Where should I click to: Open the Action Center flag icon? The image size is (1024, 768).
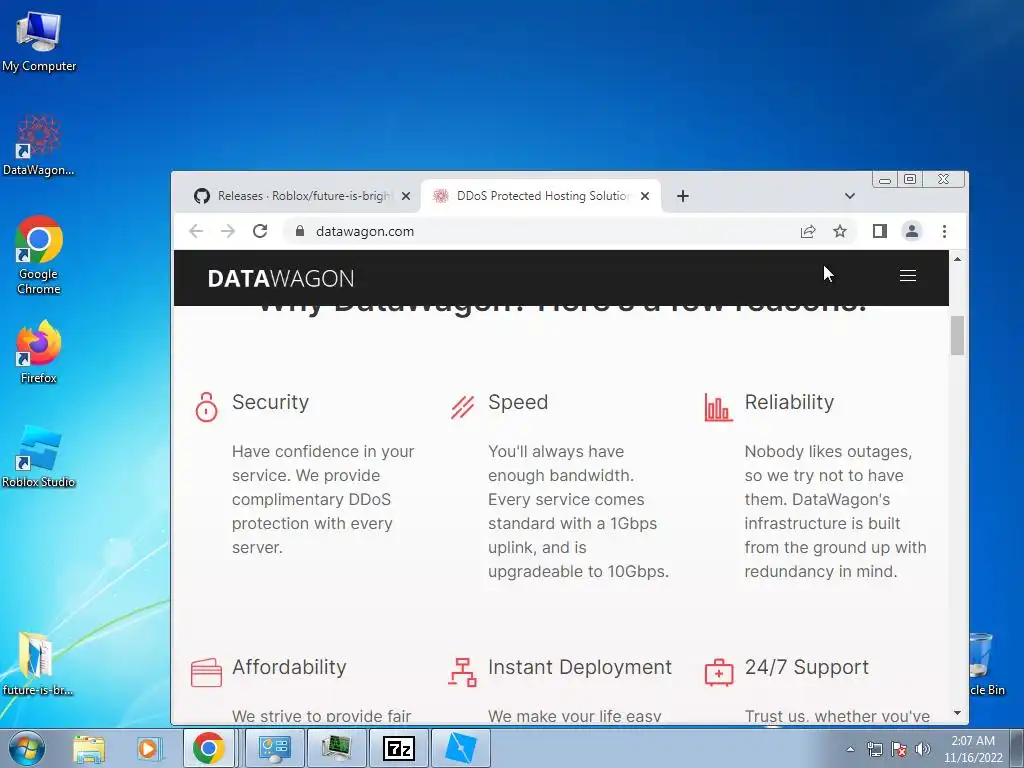click(x=899, y=749)
